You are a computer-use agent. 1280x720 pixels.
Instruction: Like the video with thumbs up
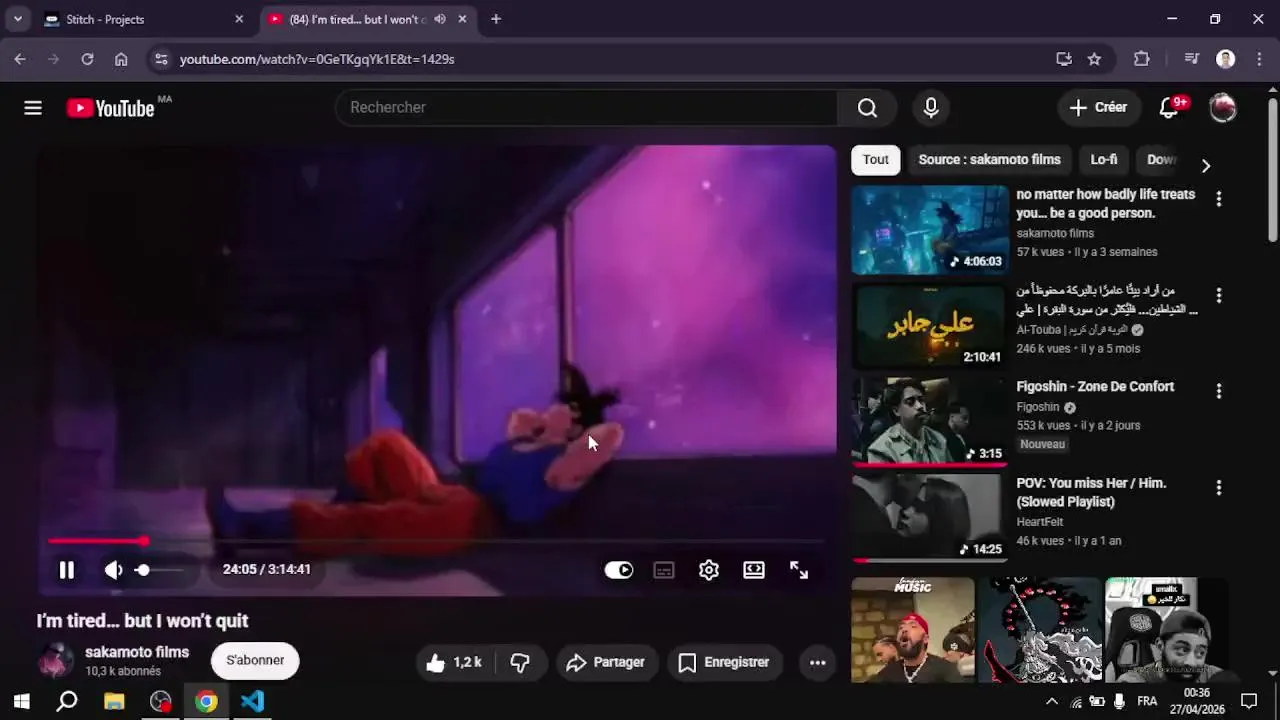pyautogui.click(x=454, y=662)
